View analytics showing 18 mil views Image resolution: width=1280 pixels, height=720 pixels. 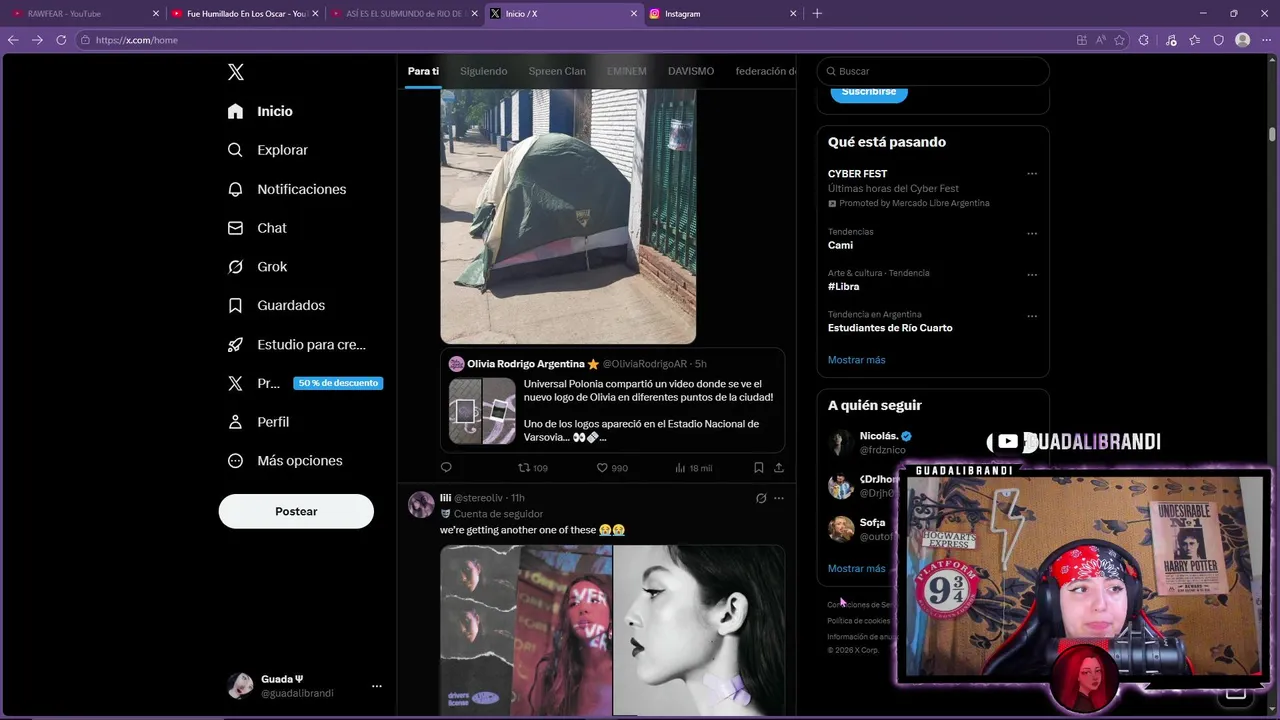693,468
